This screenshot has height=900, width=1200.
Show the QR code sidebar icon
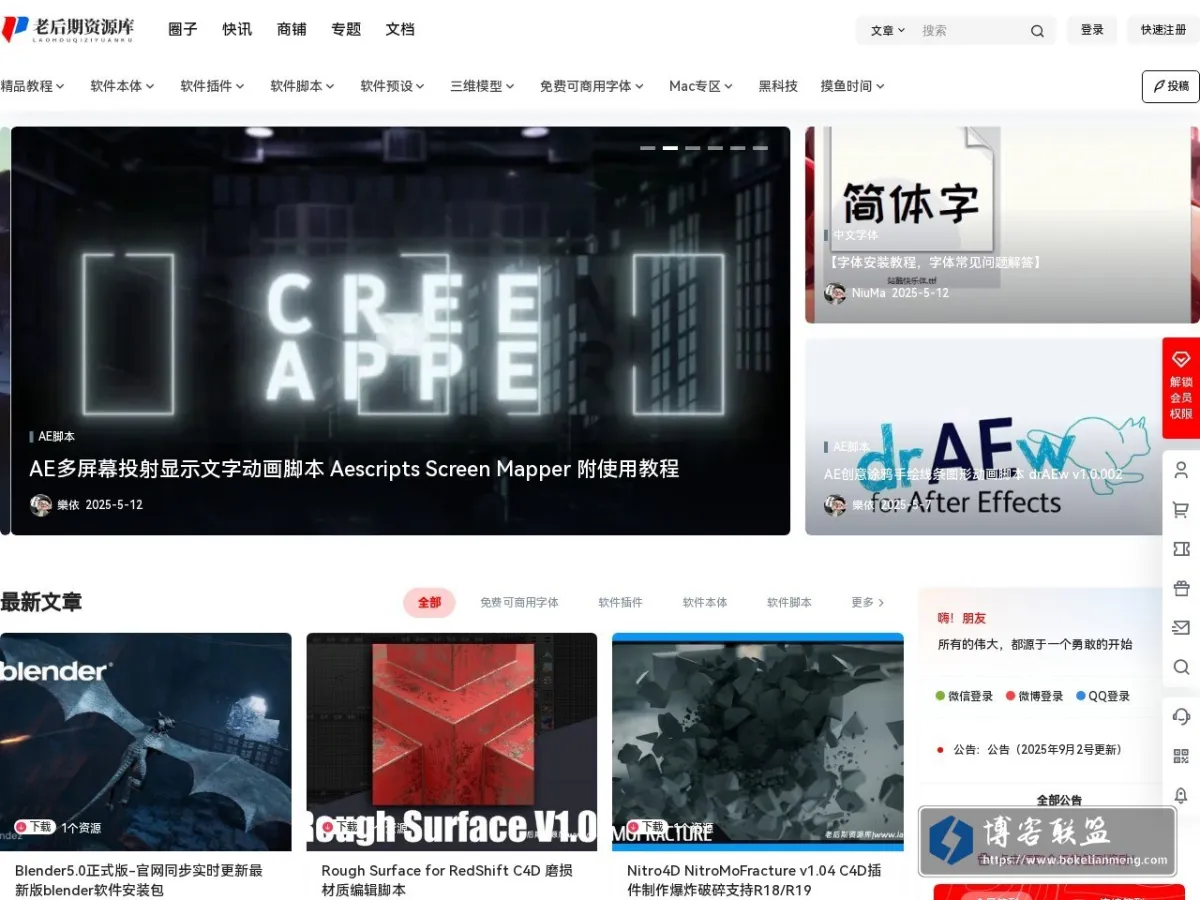tap(1181, 756)
